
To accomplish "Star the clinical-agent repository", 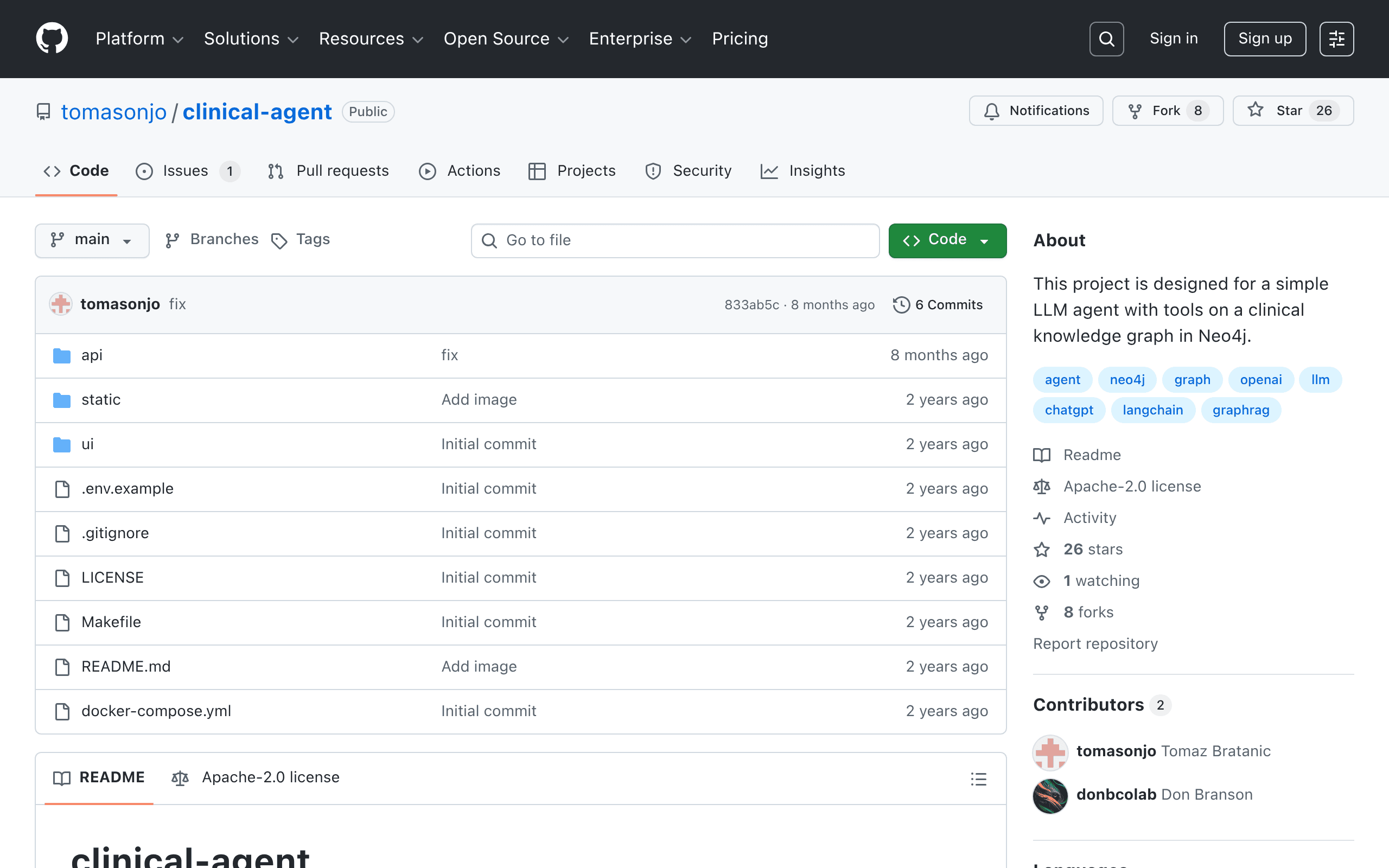I will (x=1293, y=111).
